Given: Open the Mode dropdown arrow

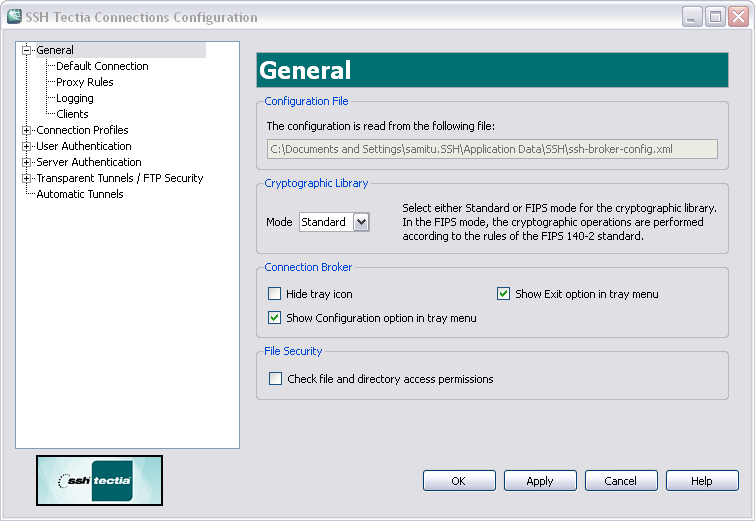Looking at the screenshot, I should [x=361, y=222].
